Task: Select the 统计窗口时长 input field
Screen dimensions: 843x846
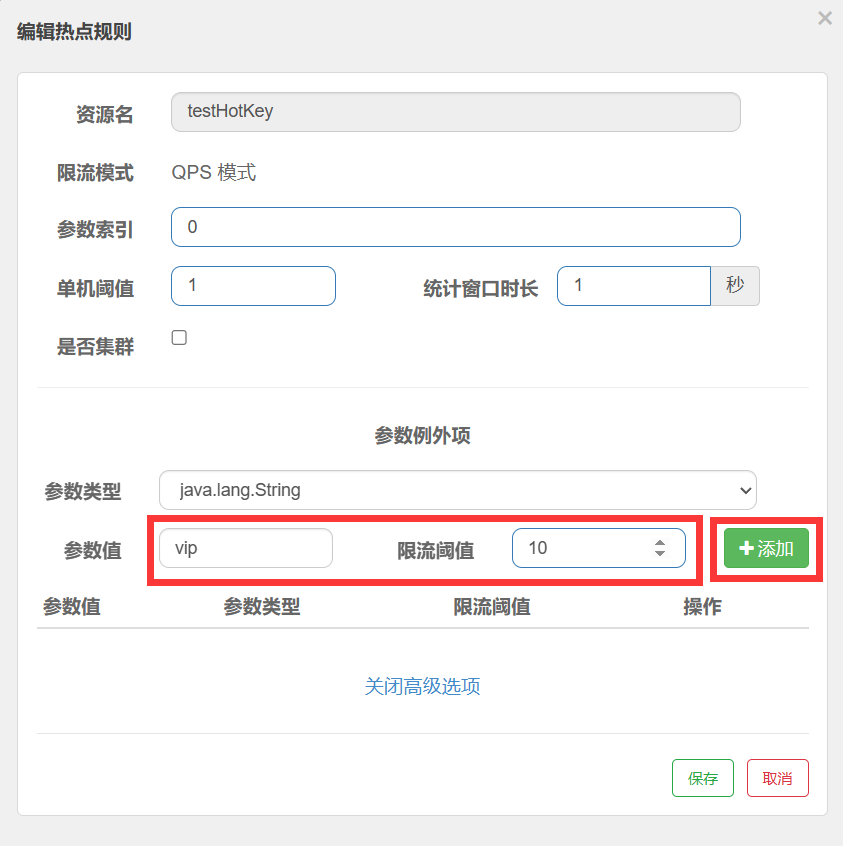Action: (633, 286)
